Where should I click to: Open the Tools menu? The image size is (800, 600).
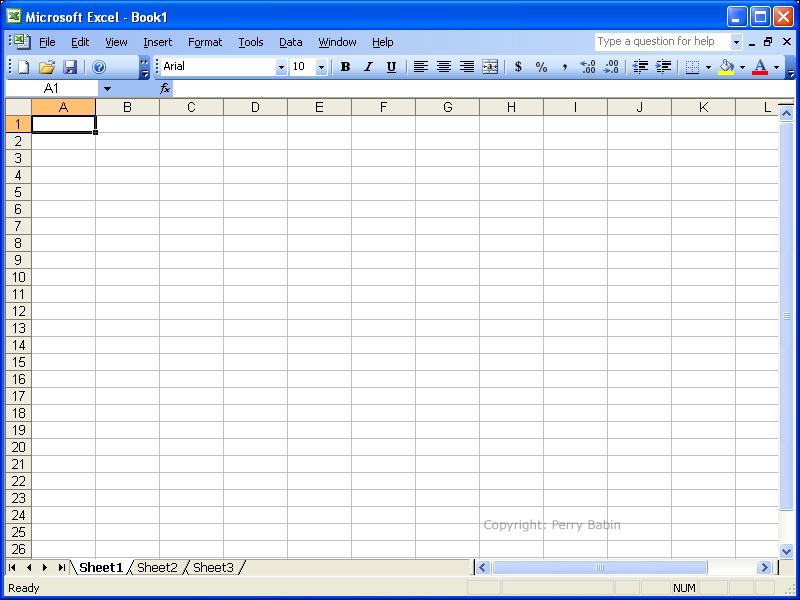click(251, 42)
